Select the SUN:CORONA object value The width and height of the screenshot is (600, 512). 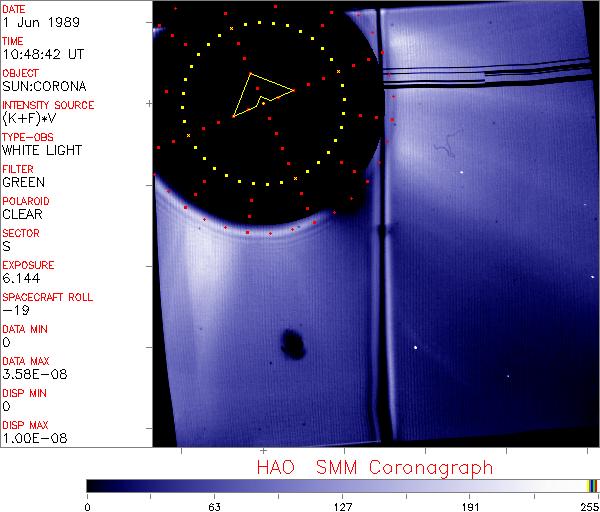click(42, 86)
